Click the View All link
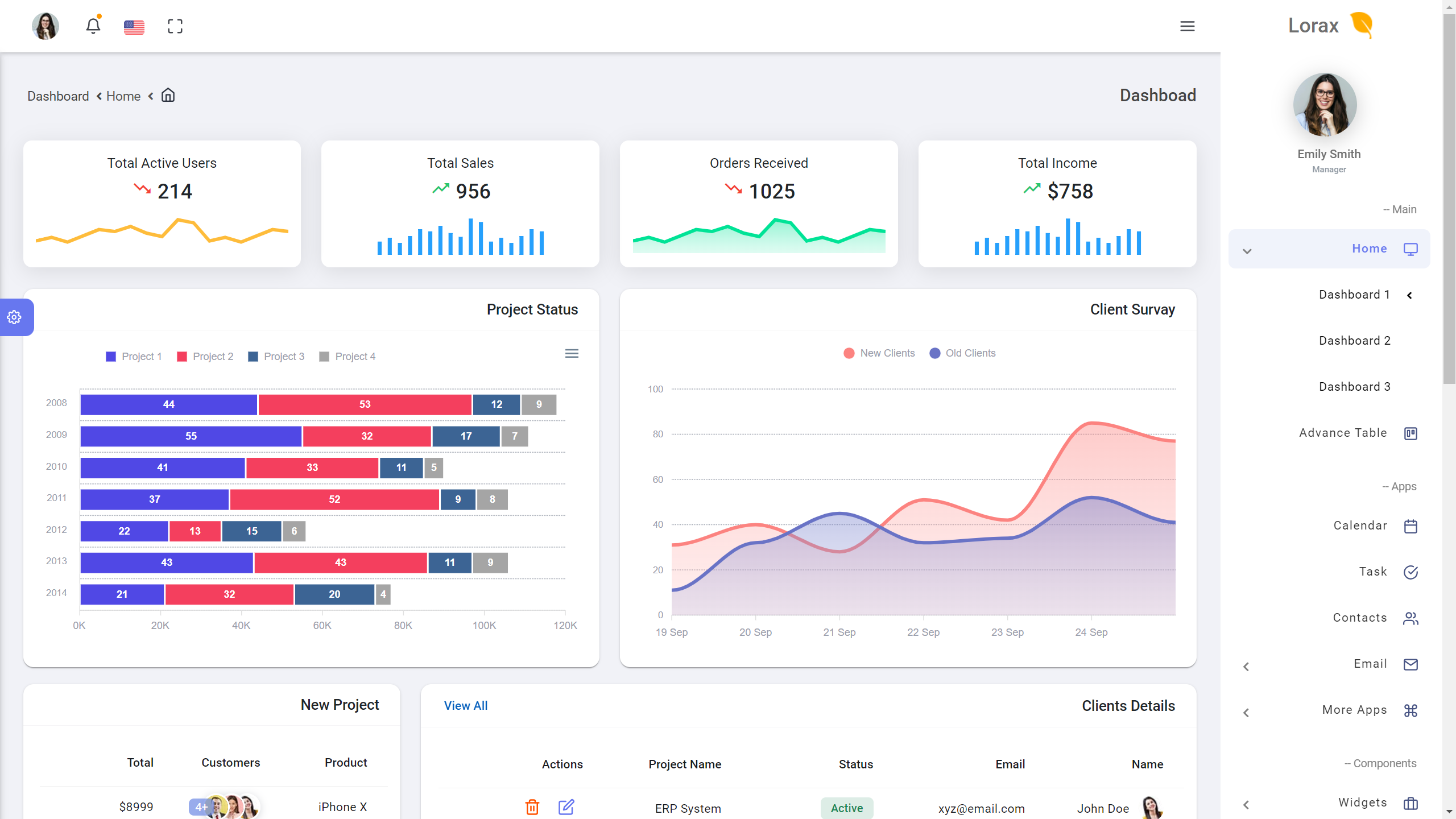The image size is (1456, 819). (466, 705)
